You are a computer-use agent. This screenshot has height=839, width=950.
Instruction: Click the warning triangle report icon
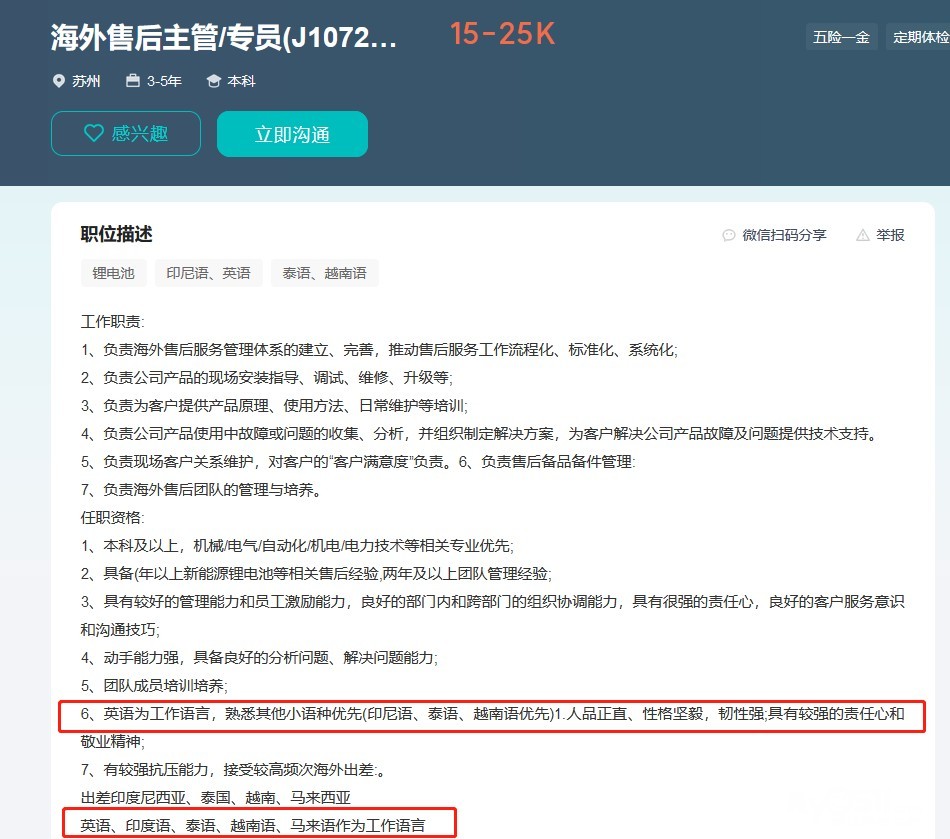(862, 235)
